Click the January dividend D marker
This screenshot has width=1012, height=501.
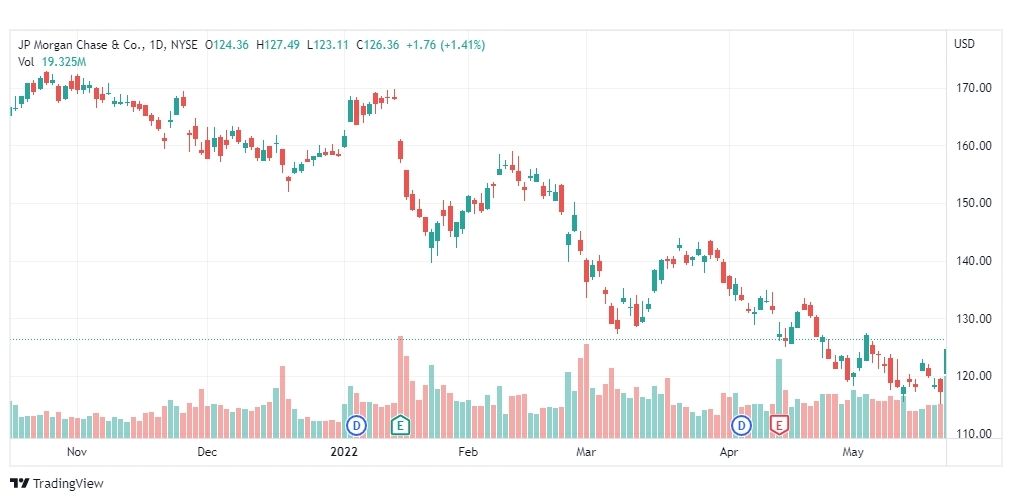pos(356,425)
